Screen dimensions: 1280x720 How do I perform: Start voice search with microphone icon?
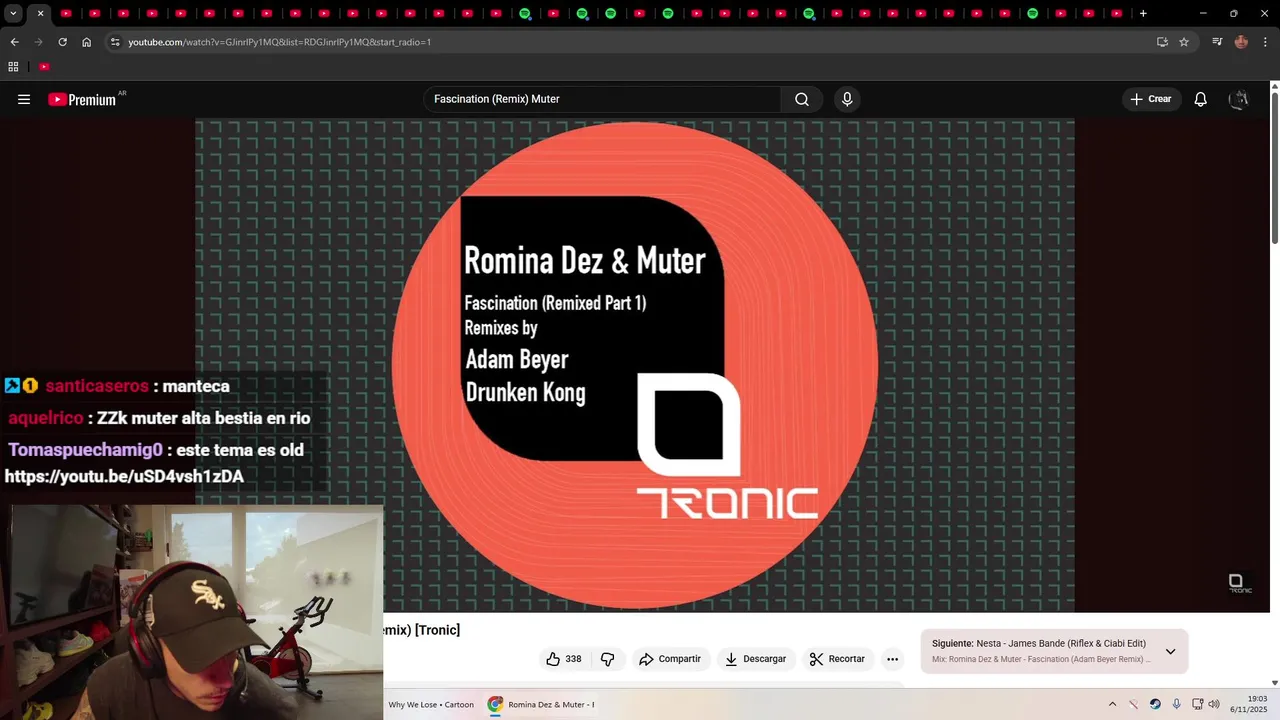coord(847,99)
